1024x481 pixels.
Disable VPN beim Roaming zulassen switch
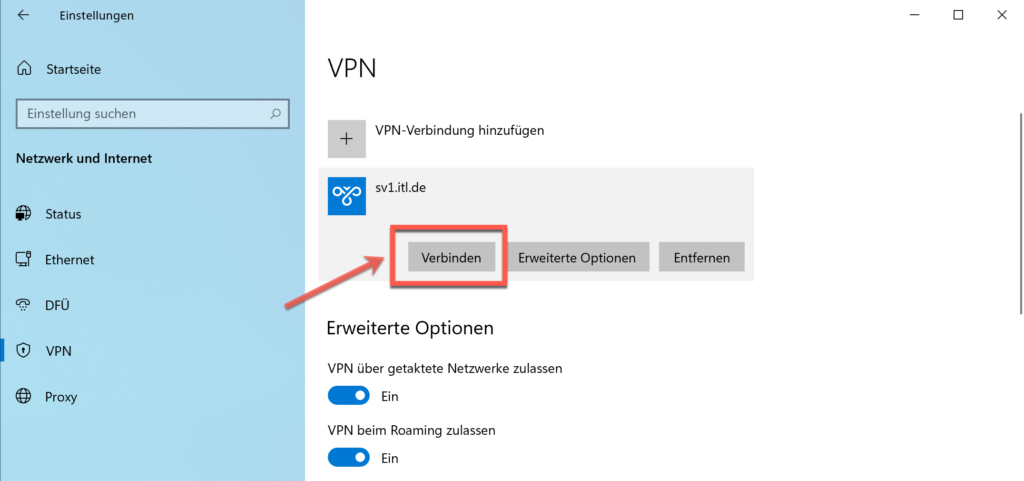point(349,458)
